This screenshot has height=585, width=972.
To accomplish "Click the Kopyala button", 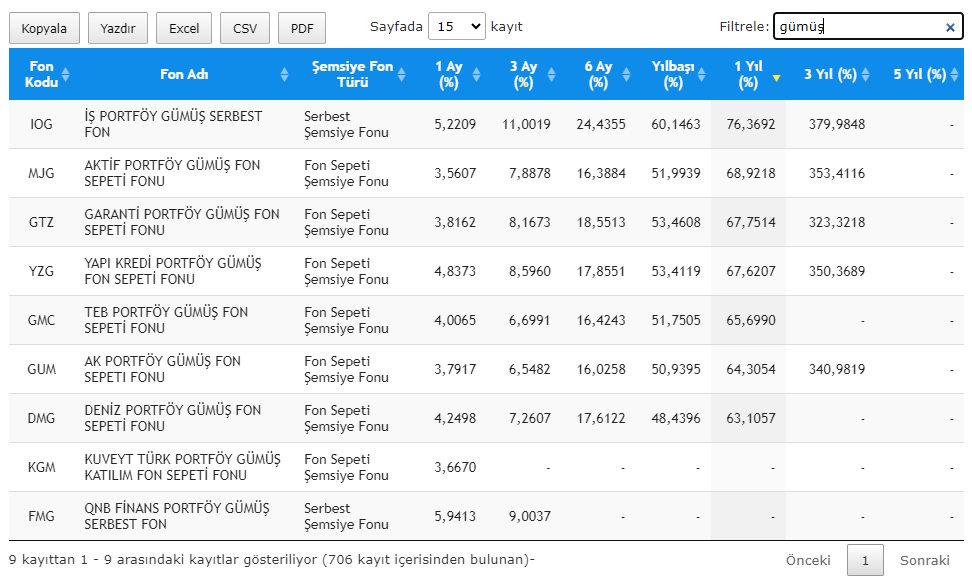I will click(x=44, y=28).
